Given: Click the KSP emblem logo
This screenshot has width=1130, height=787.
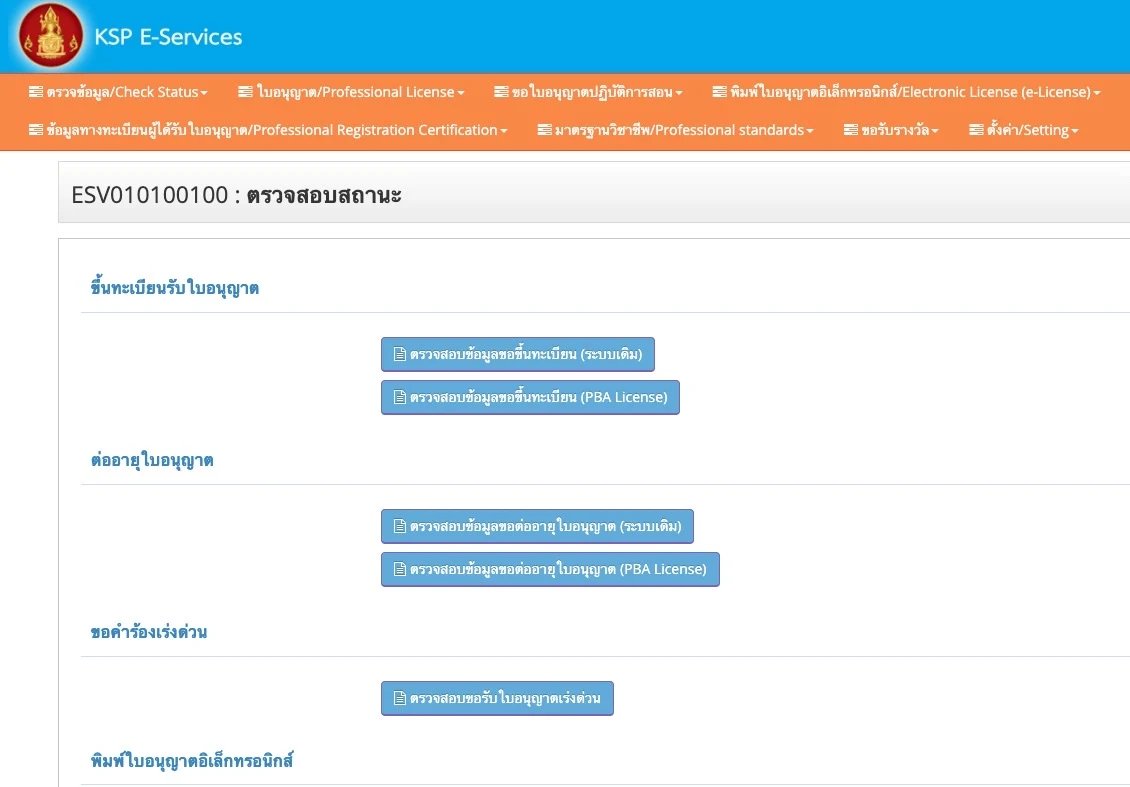Looking at the screenshot, I should click(50, 35).
